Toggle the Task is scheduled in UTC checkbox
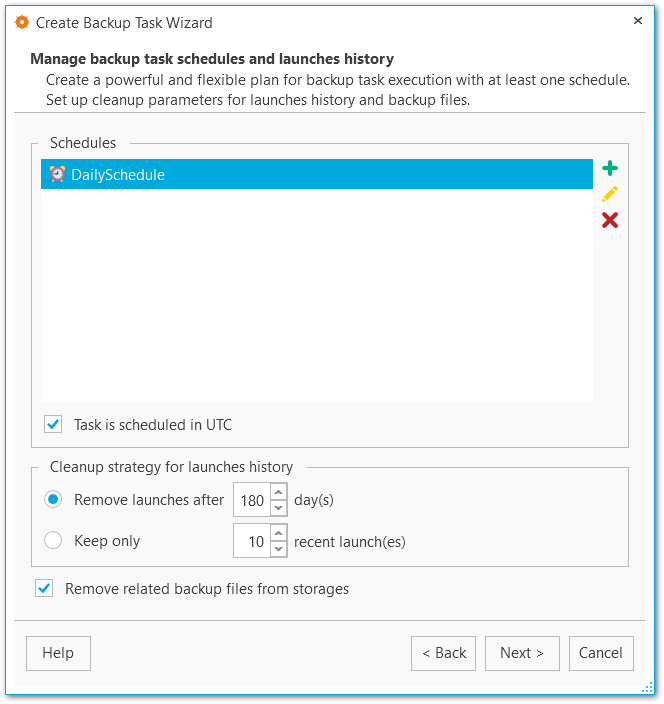664x704 pixels. tap(54, 425)
